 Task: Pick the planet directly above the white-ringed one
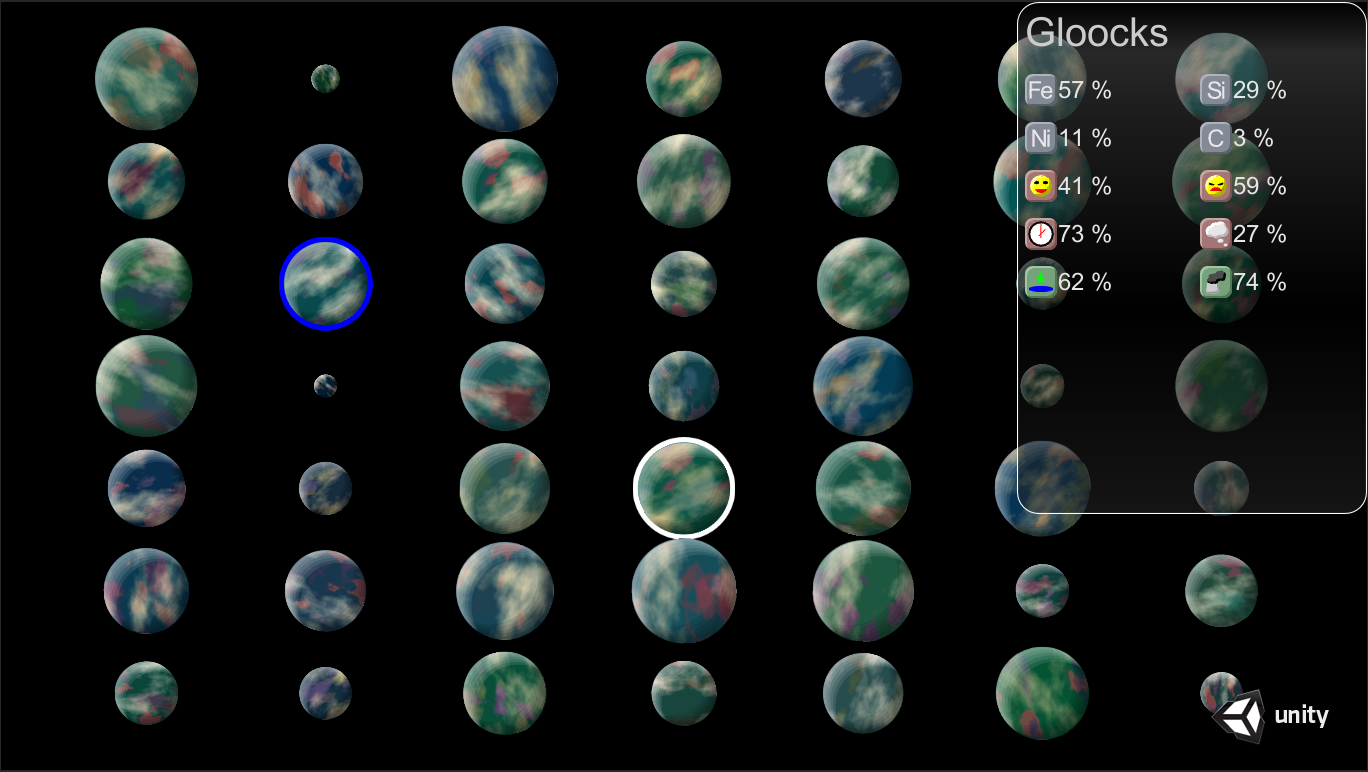coord(684,386)
